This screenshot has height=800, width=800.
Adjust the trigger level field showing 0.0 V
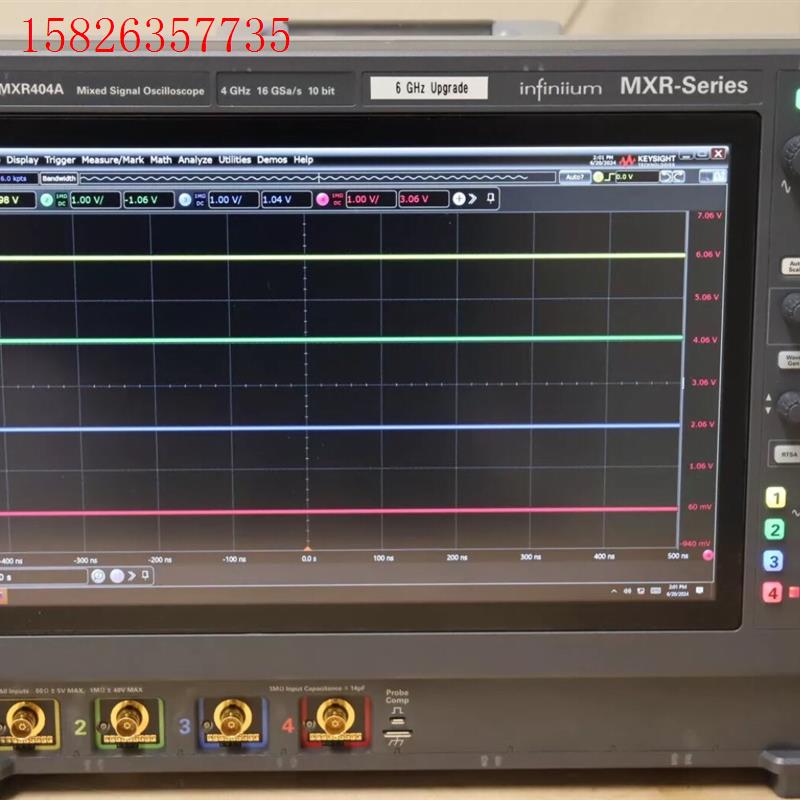[x=627, y=176]
